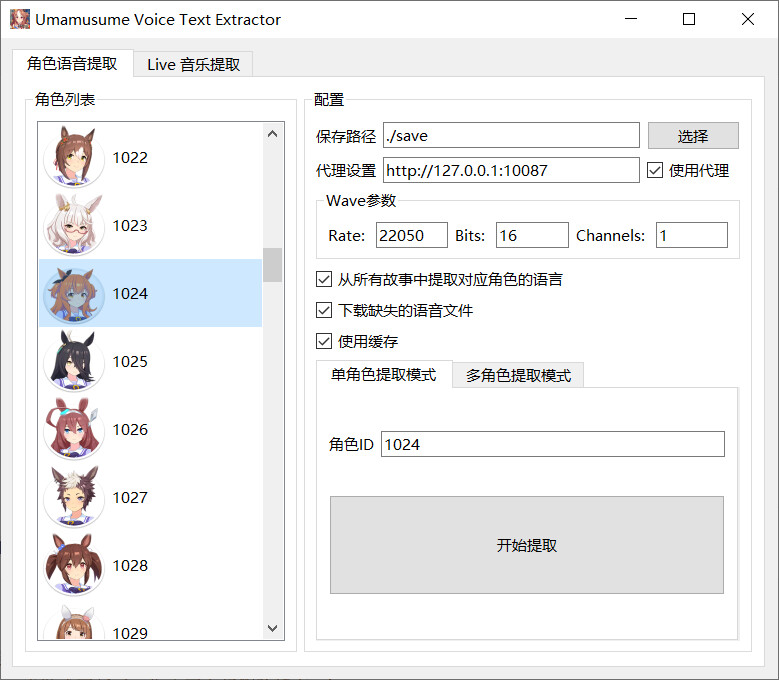Click the app icon in title bar
779x680 pixels.
click(x=20, y=19)
